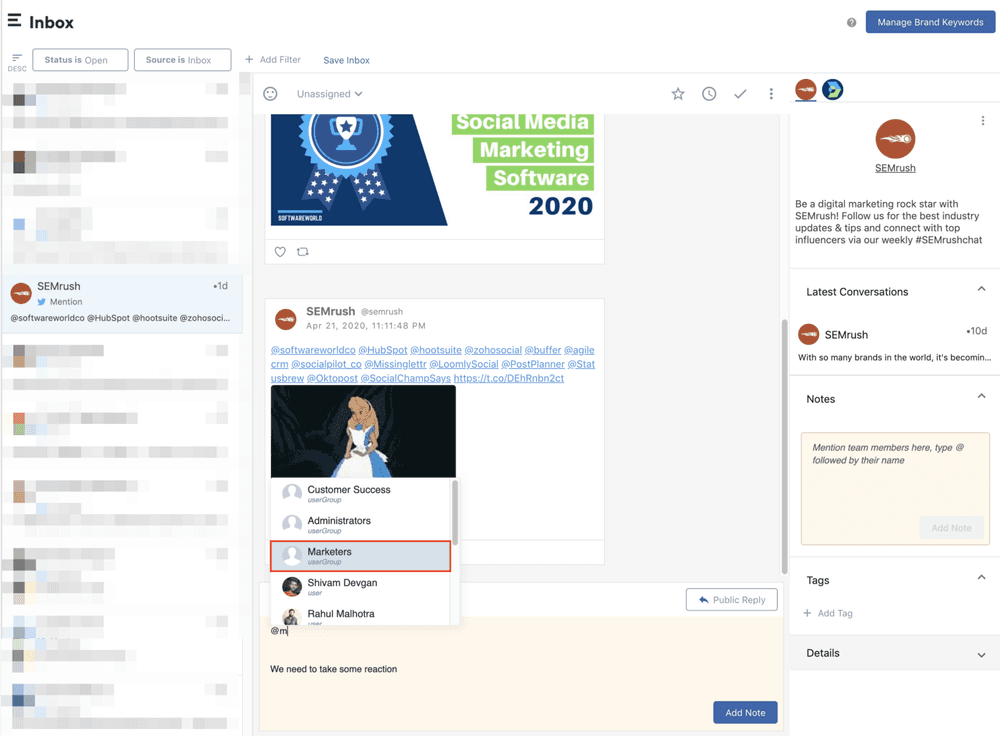Expand the Details section
Screen dimensions: 1000x736
(x=981, y=654)
